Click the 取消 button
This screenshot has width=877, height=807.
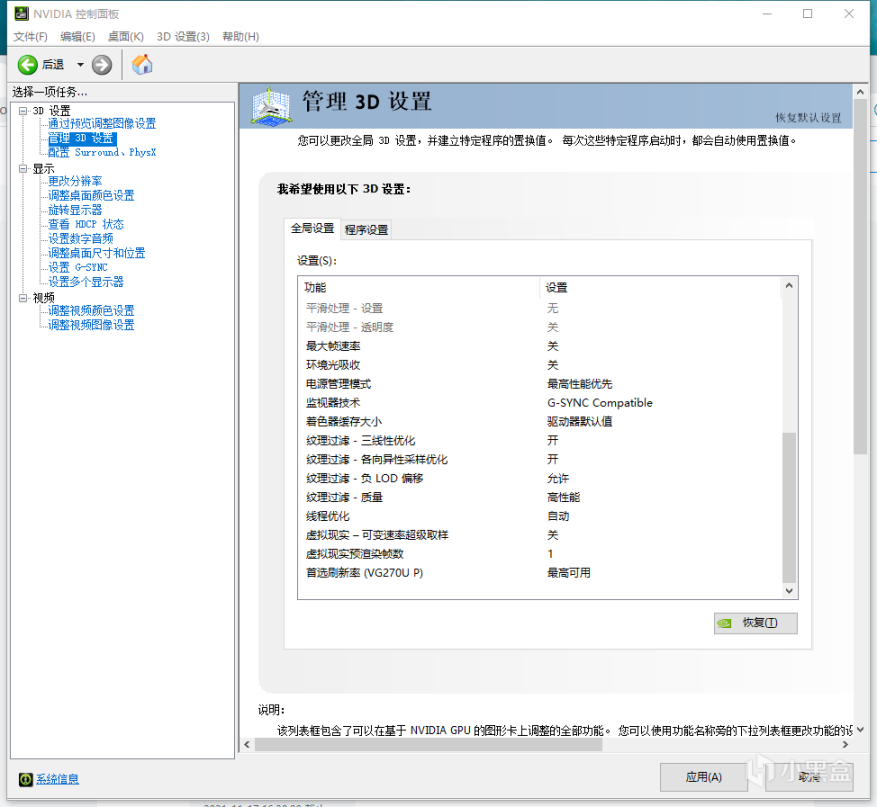point(809,777)
